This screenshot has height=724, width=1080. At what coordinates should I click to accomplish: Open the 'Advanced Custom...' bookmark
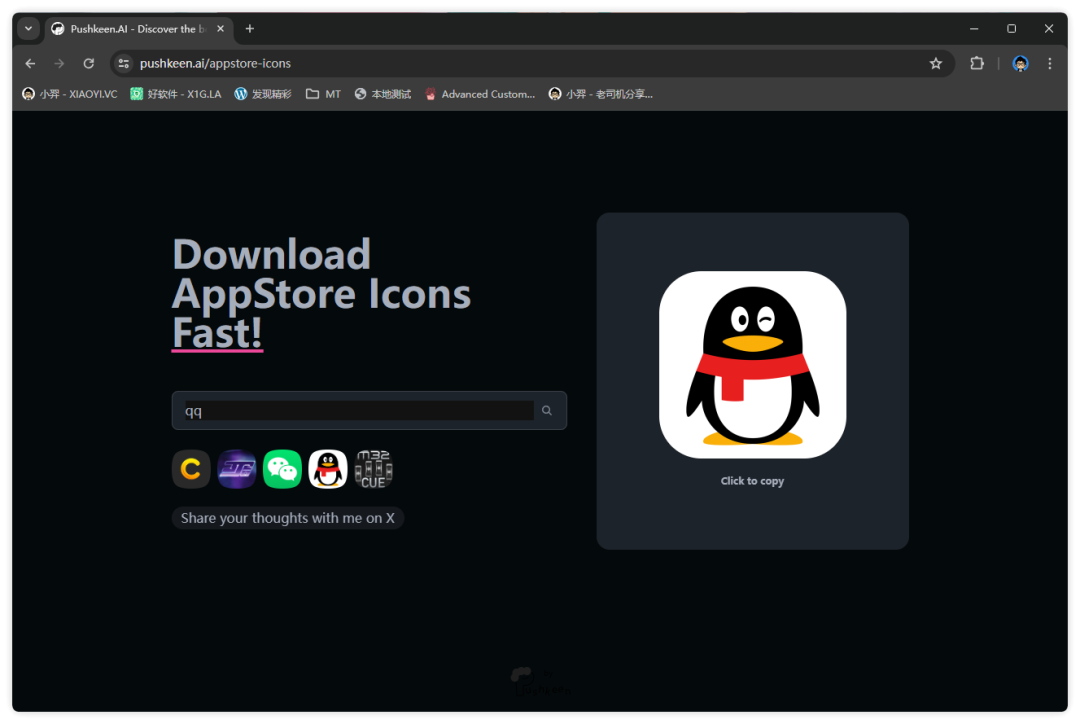tap(480, 94)
